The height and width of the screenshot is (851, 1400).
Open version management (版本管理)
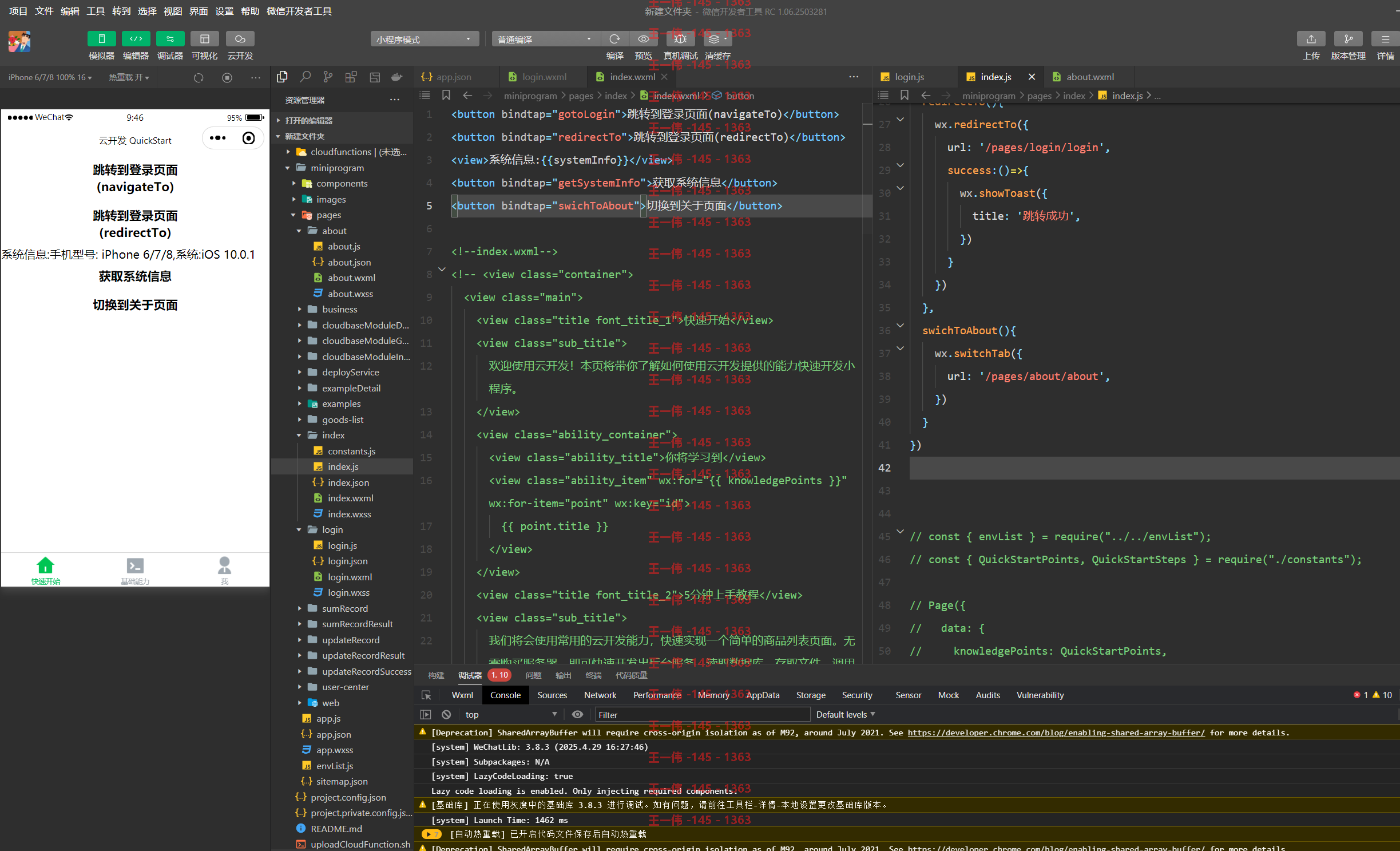coord(1348,39)
